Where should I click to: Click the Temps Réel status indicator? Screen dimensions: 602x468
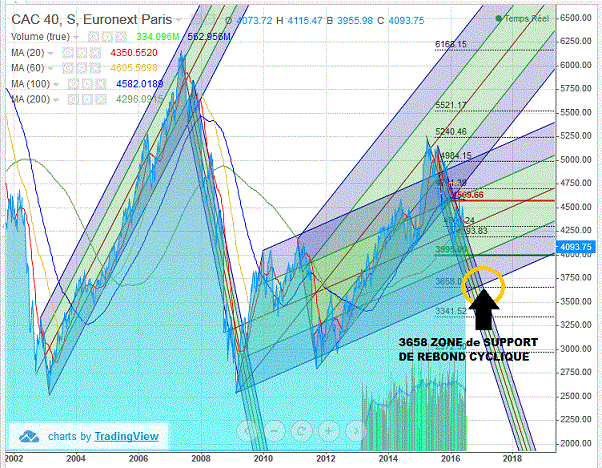[522, 18]
